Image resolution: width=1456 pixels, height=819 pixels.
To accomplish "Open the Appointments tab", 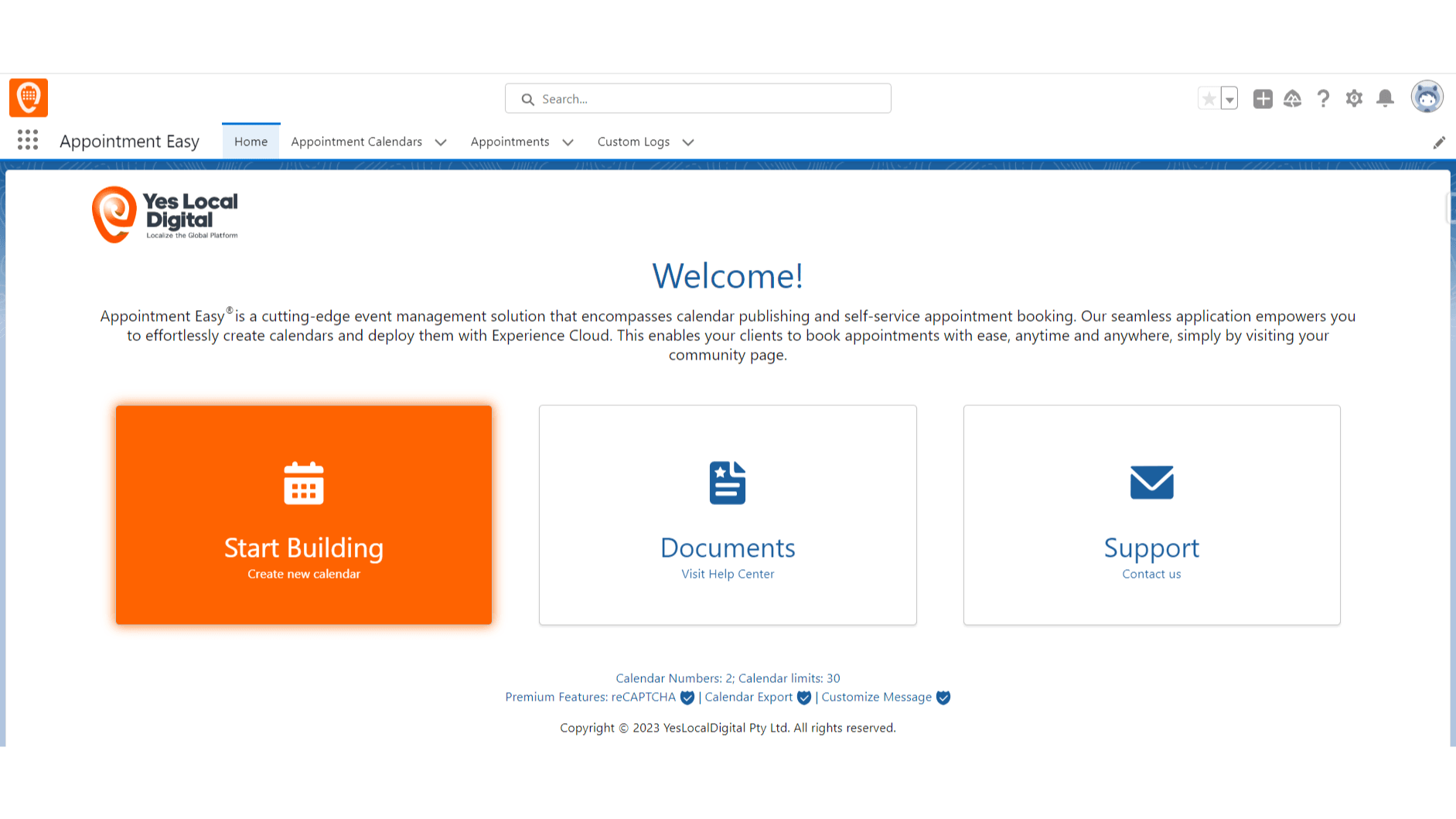I will pyautogui.click(x=510, y=142).
